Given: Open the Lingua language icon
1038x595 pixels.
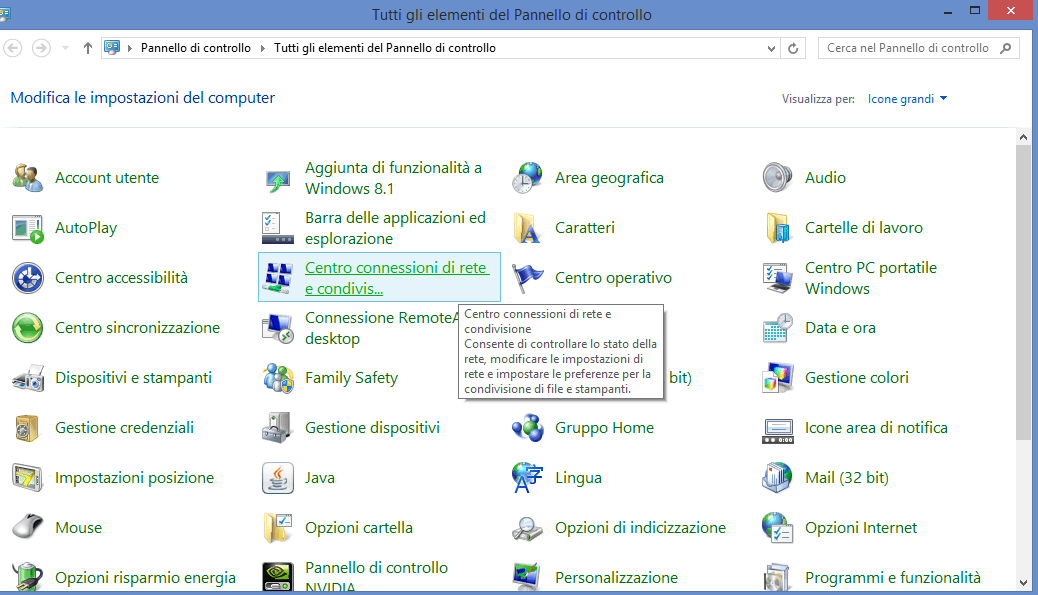Looking at the screenshot, I should (528, 478).
